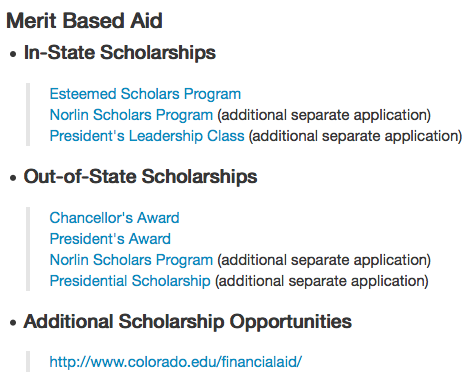Click the gray quote bar beside the financialaid URL

coord(28,362)
